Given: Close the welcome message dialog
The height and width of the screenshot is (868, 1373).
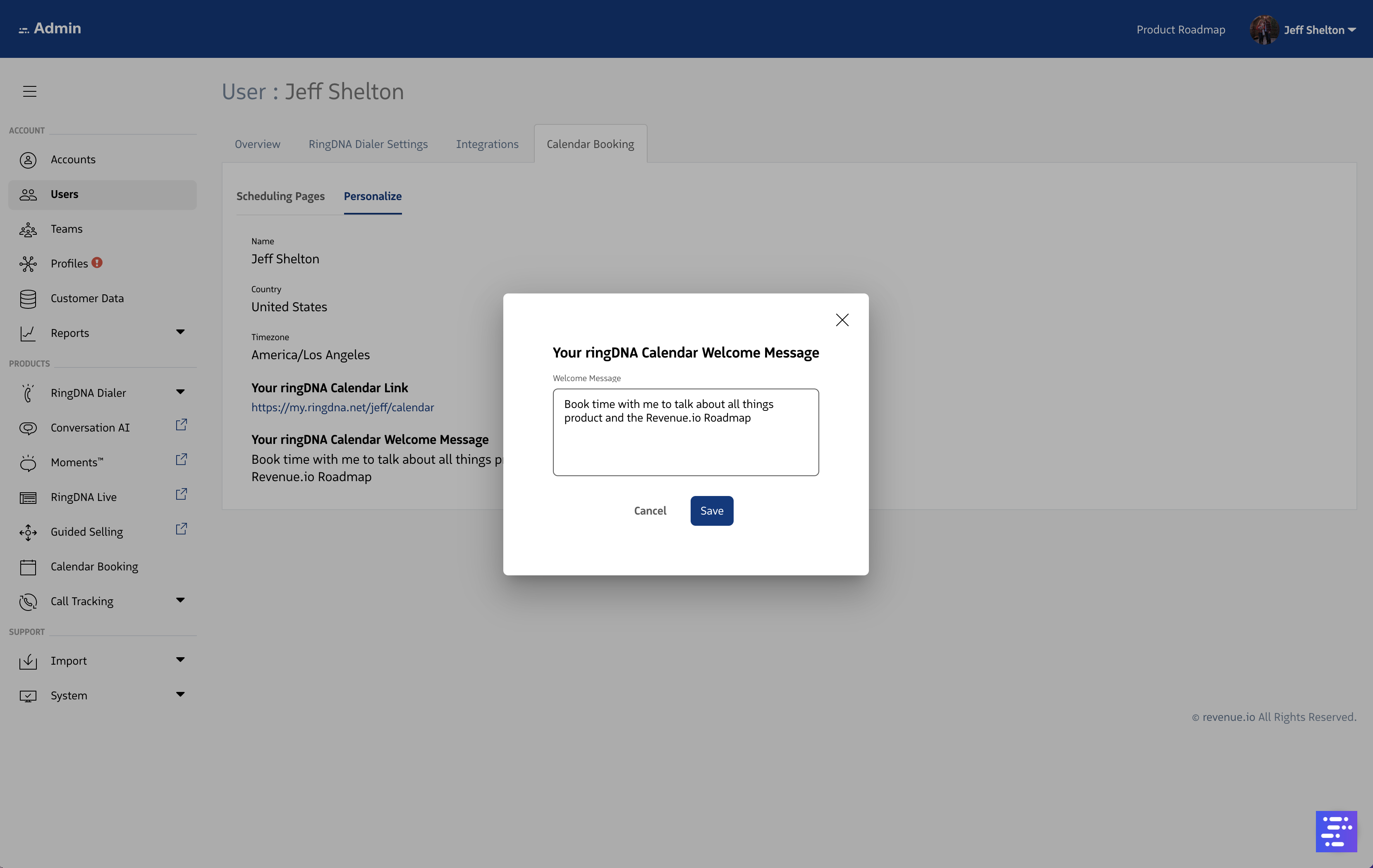Looking at the screenshot, I should tap(842, 320).
